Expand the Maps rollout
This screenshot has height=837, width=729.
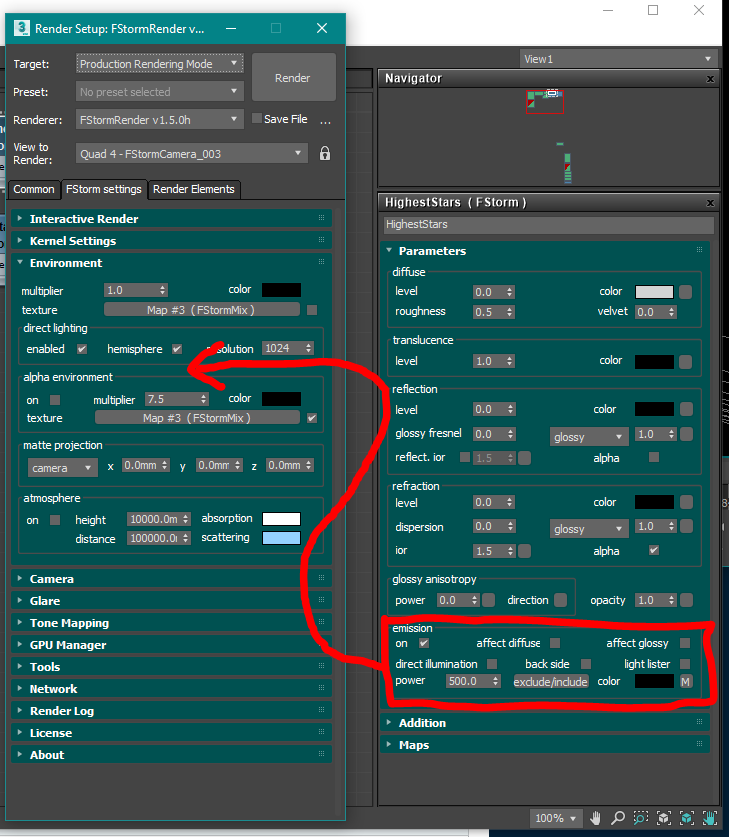545,745
